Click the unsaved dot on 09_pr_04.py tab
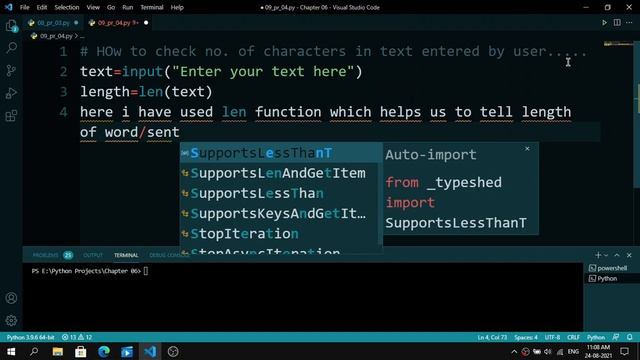 coord(146,23)
